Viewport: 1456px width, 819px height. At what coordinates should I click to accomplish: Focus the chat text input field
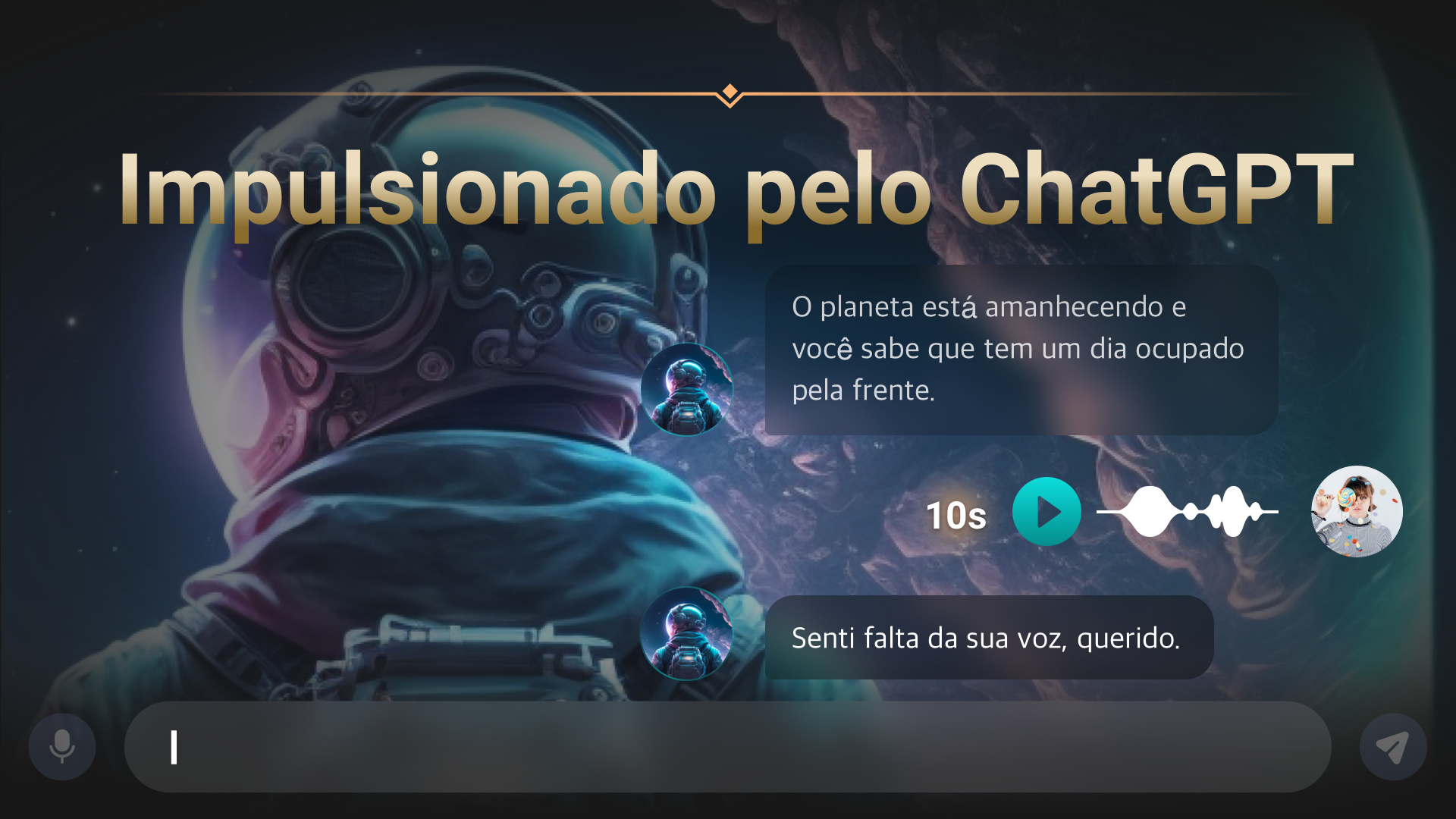[x=728, y=747]
